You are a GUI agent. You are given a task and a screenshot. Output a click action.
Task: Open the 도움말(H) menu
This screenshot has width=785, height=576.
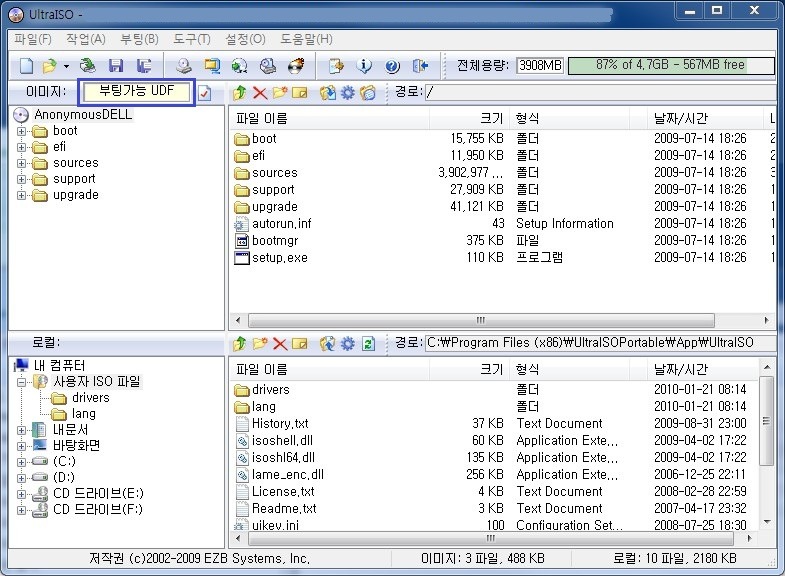pyautogui.click(x=306, y=39)
